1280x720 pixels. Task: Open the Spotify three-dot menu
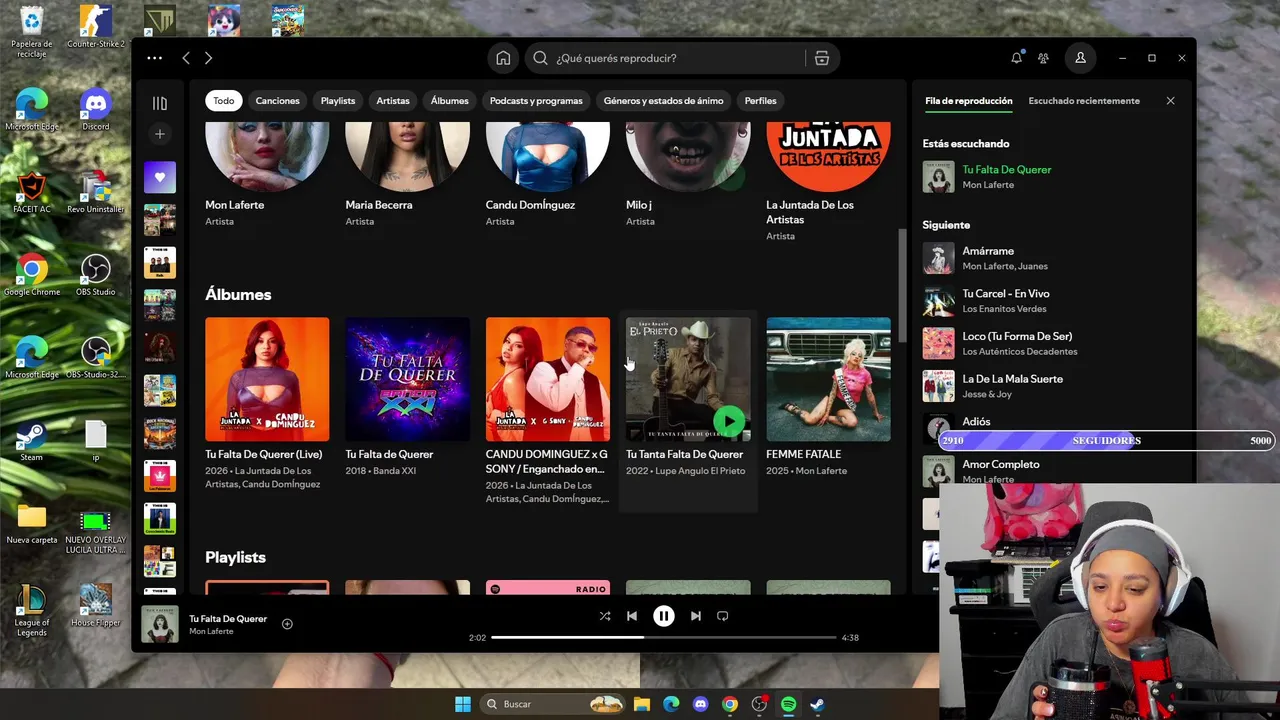[x=154, y=58]
